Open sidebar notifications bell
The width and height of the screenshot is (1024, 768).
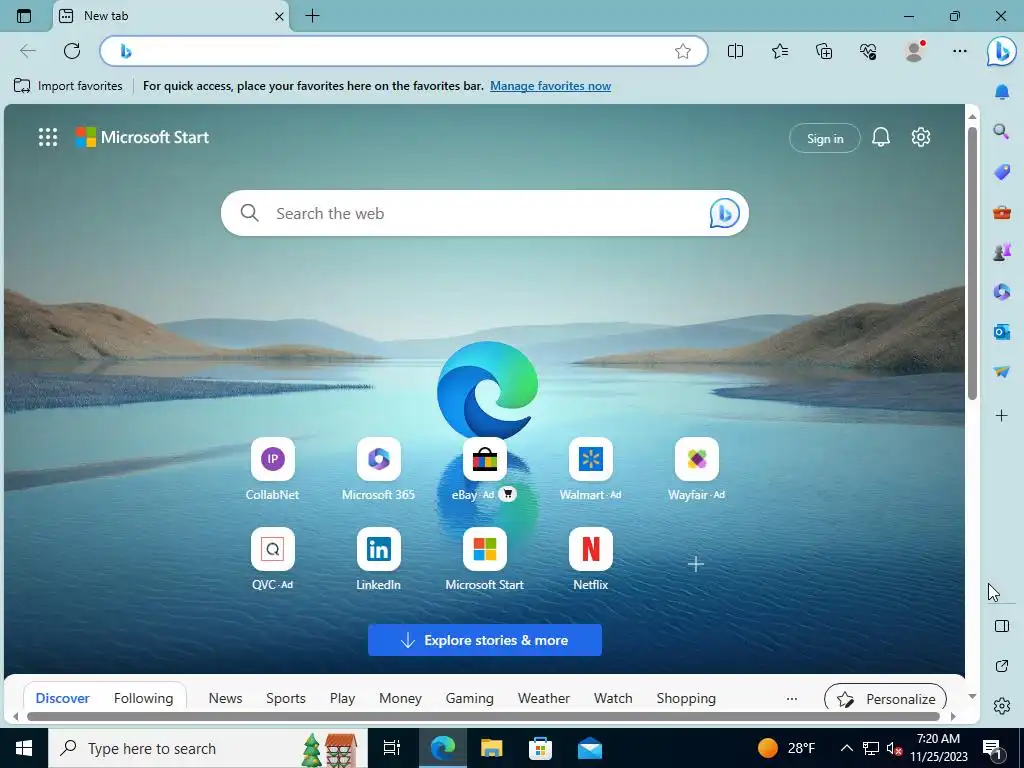1002,92
